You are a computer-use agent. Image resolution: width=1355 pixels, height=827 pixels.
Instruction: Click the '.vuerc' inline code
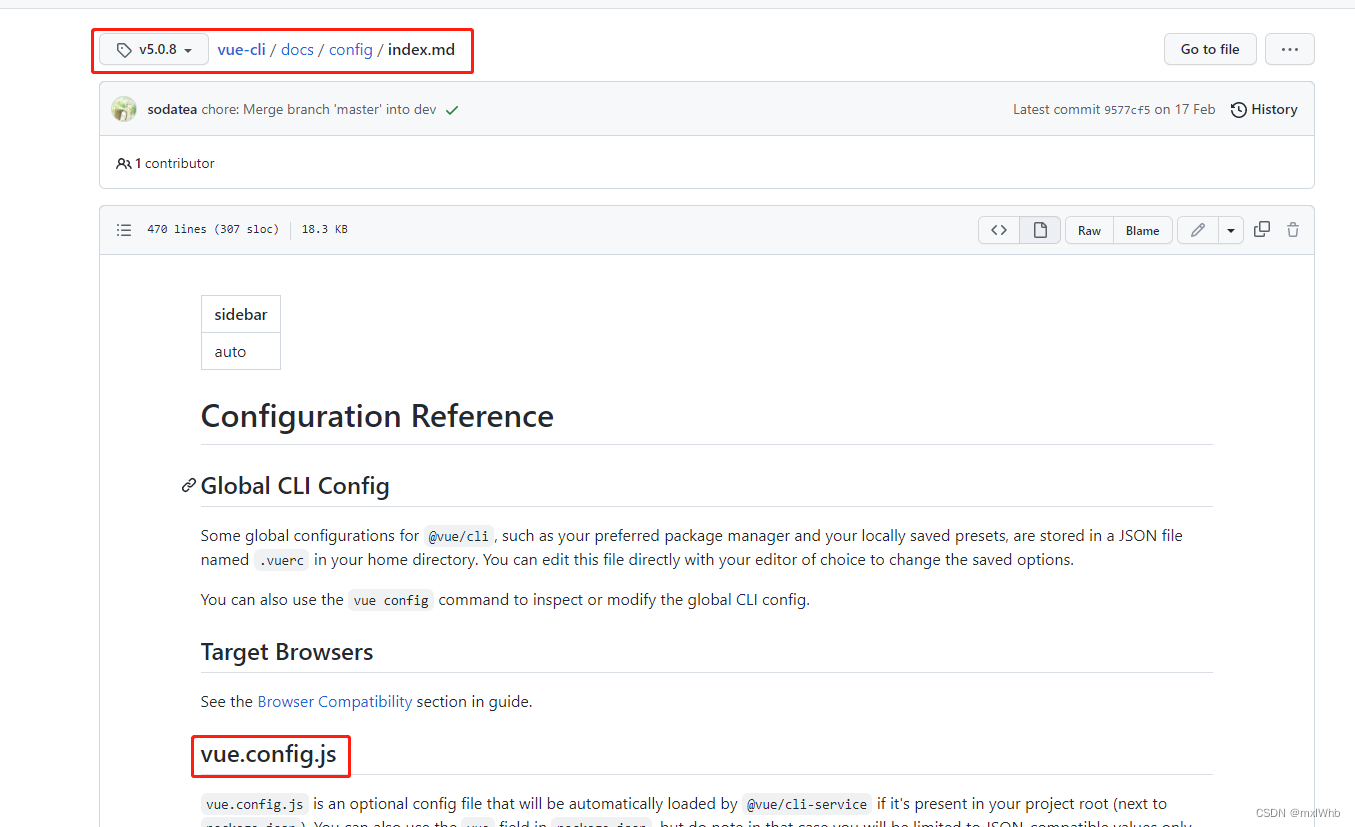[282, 560]
